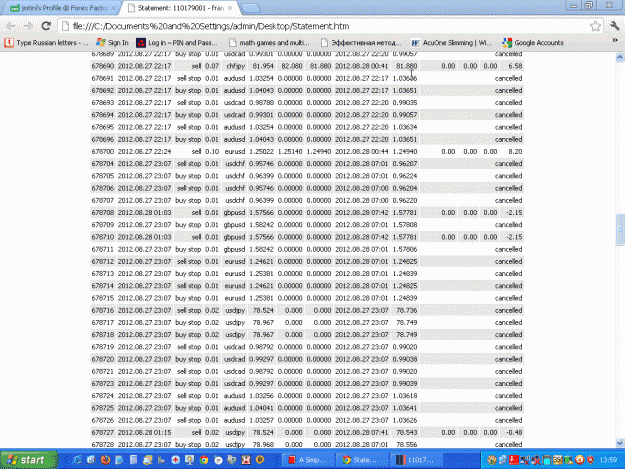This screenshot has width=625, height=469.
Task: Open the Windows Start menu
Action: [x=29, y=460]
